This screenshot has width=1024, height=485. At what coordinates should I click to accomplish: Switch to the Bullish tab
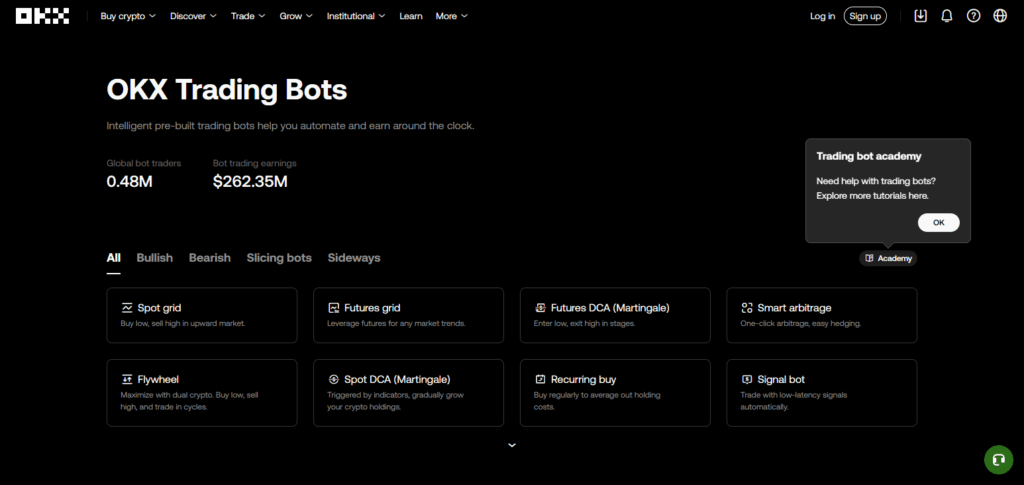click(155, 258)
